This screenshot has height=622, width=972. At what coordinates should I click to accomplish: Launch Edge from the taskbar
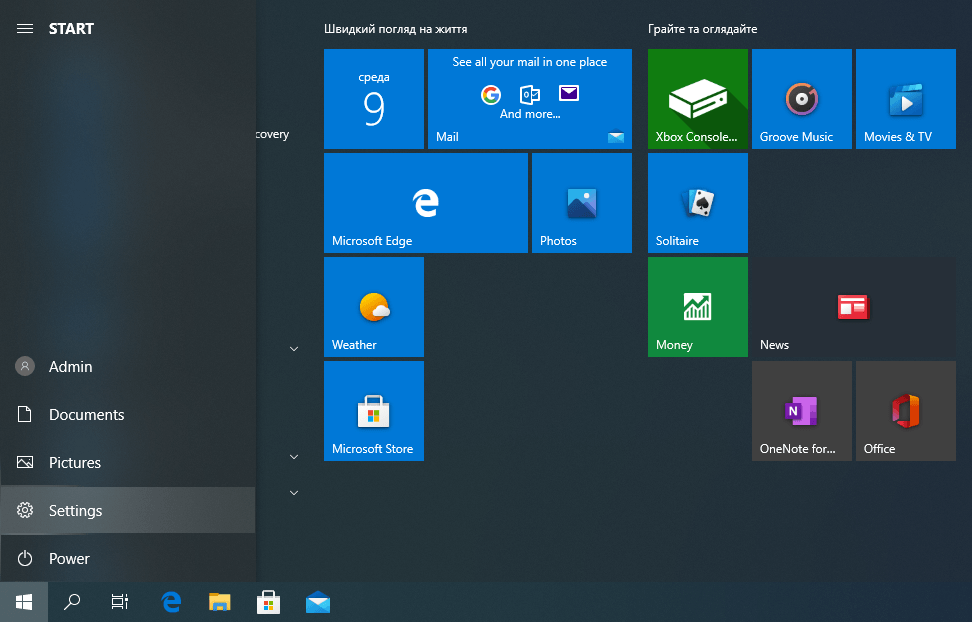pyautogui.click(x=171, y=602)
